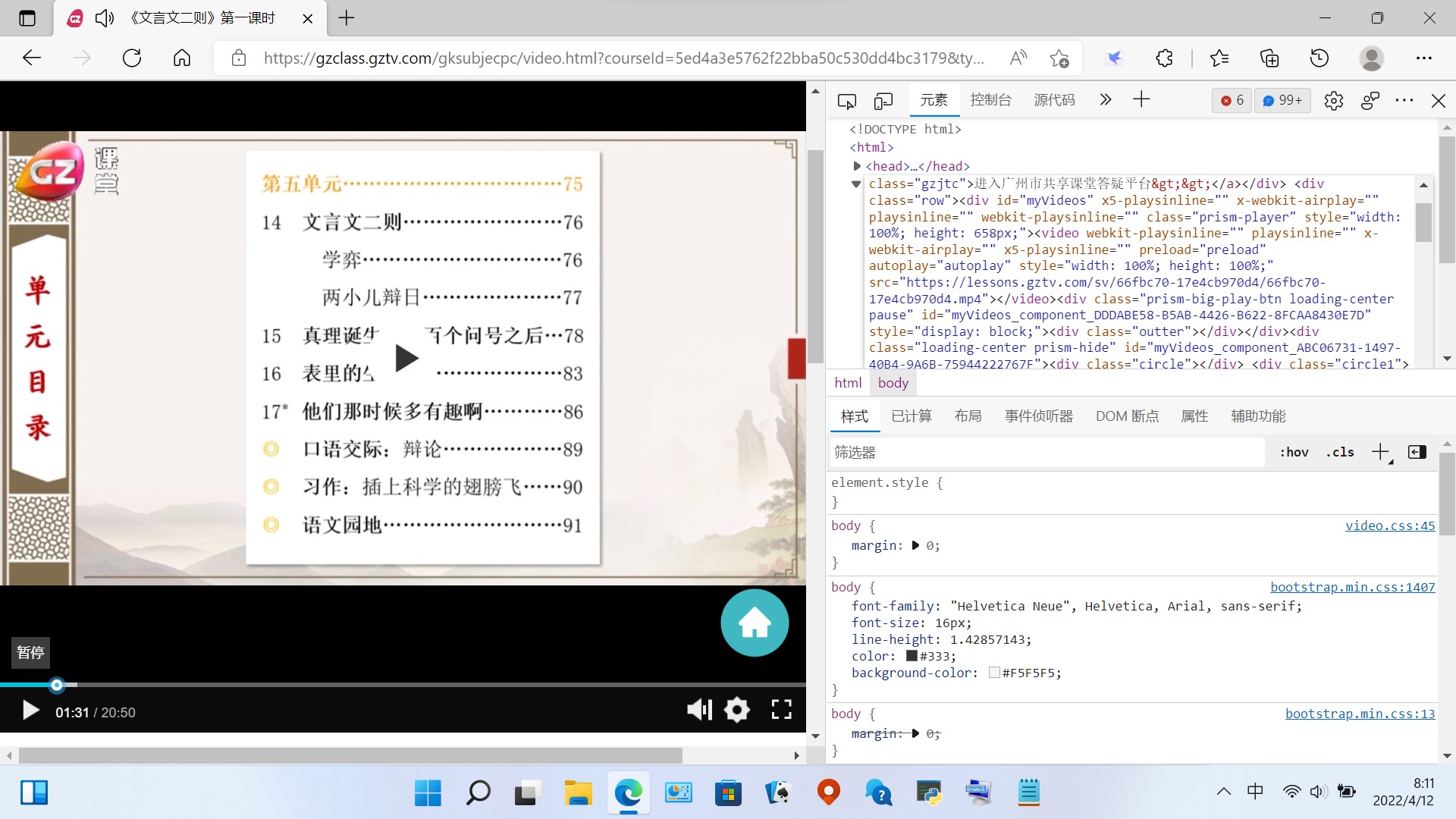Open Windows Start menu
This screenshot has height=819, width=1456.
click(x=428, y=793)
